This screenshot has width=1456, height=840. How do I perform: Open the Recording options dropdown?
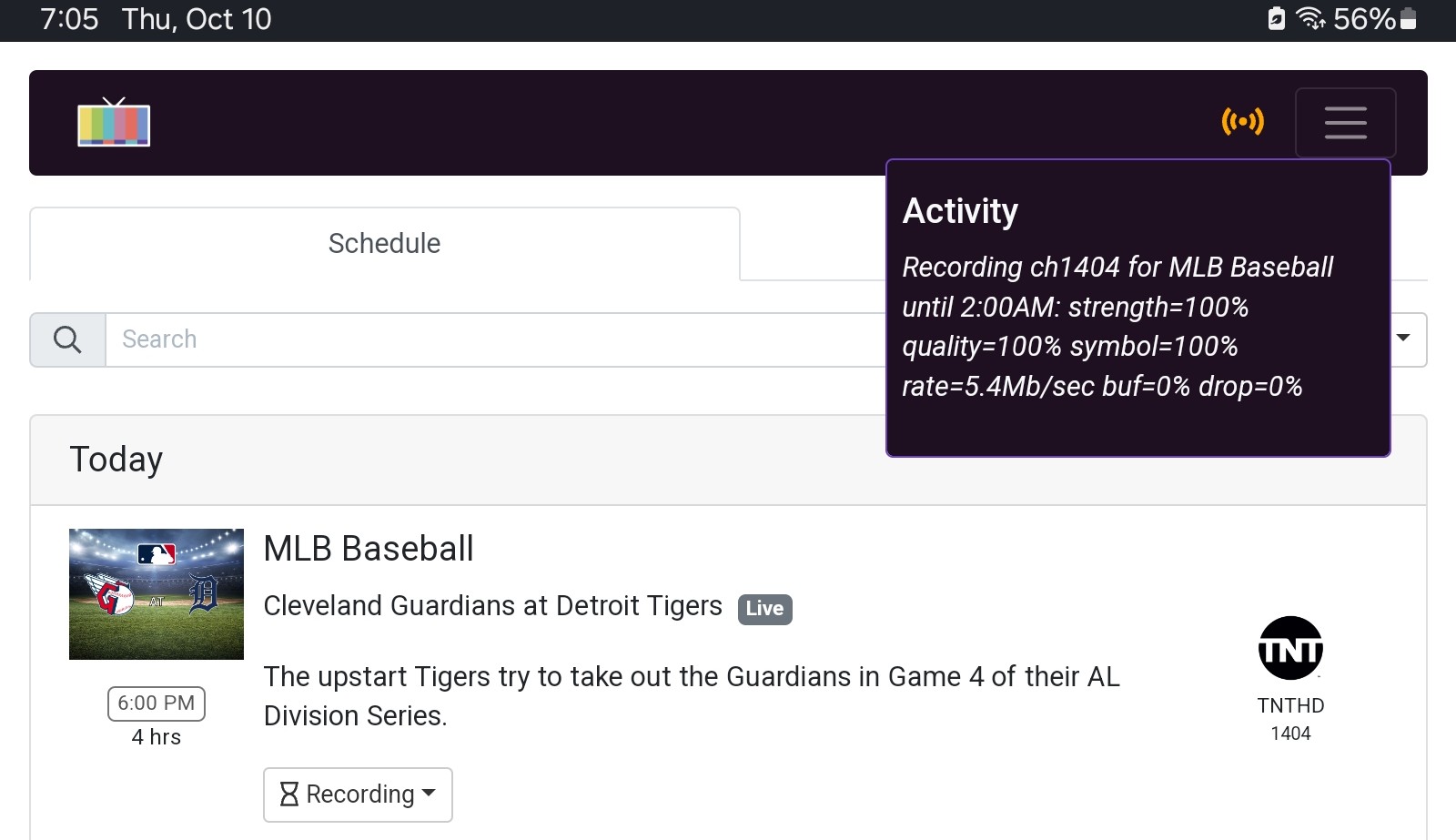pyautogui.click(x=358, y=794)
